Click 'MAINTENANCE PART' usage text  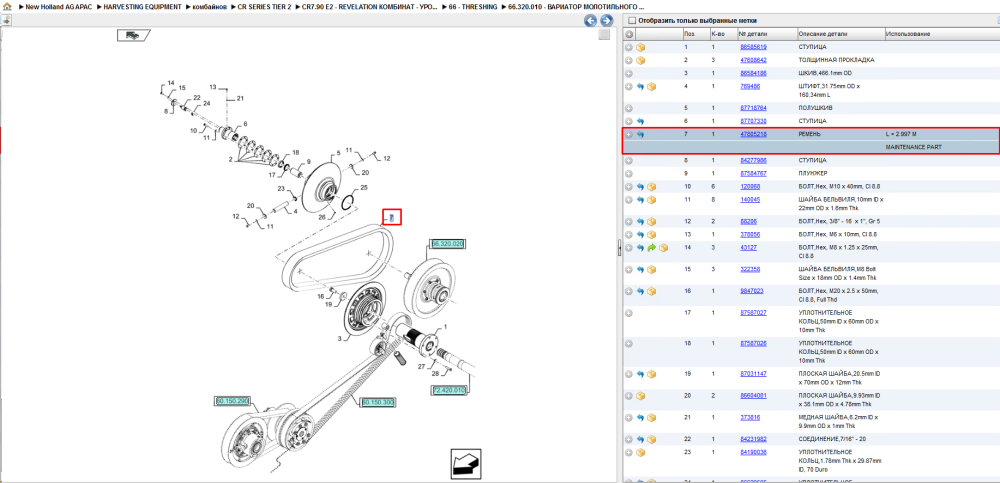click(913, 147)
